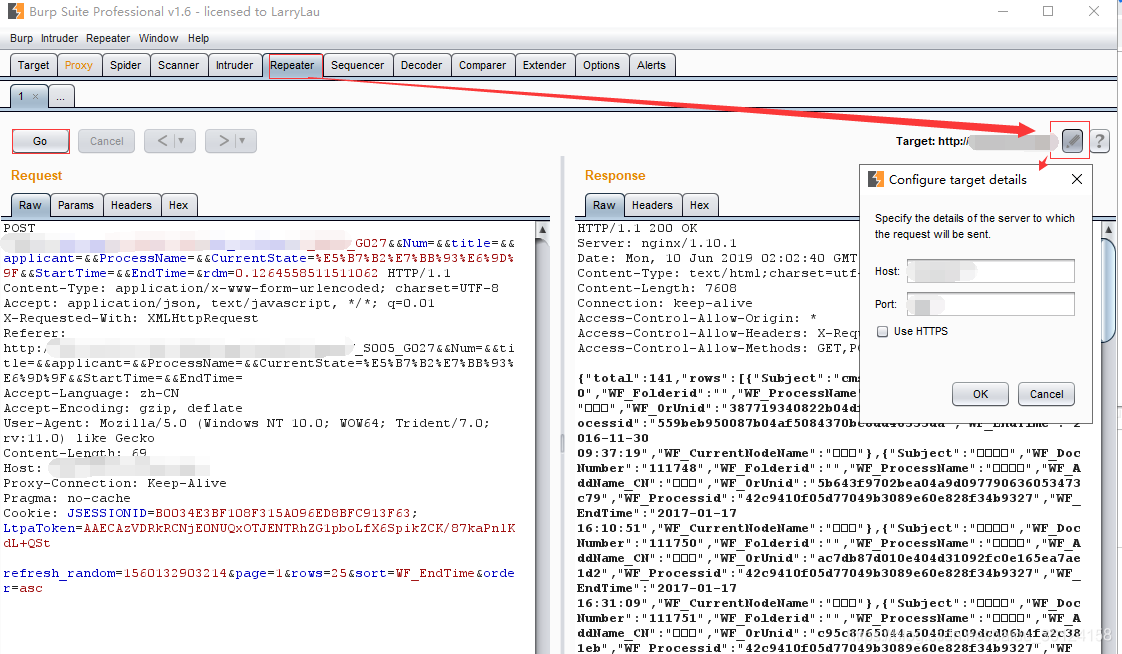
Task: Open the Intruder menu in the menu bar
Action: pos(59,39)
